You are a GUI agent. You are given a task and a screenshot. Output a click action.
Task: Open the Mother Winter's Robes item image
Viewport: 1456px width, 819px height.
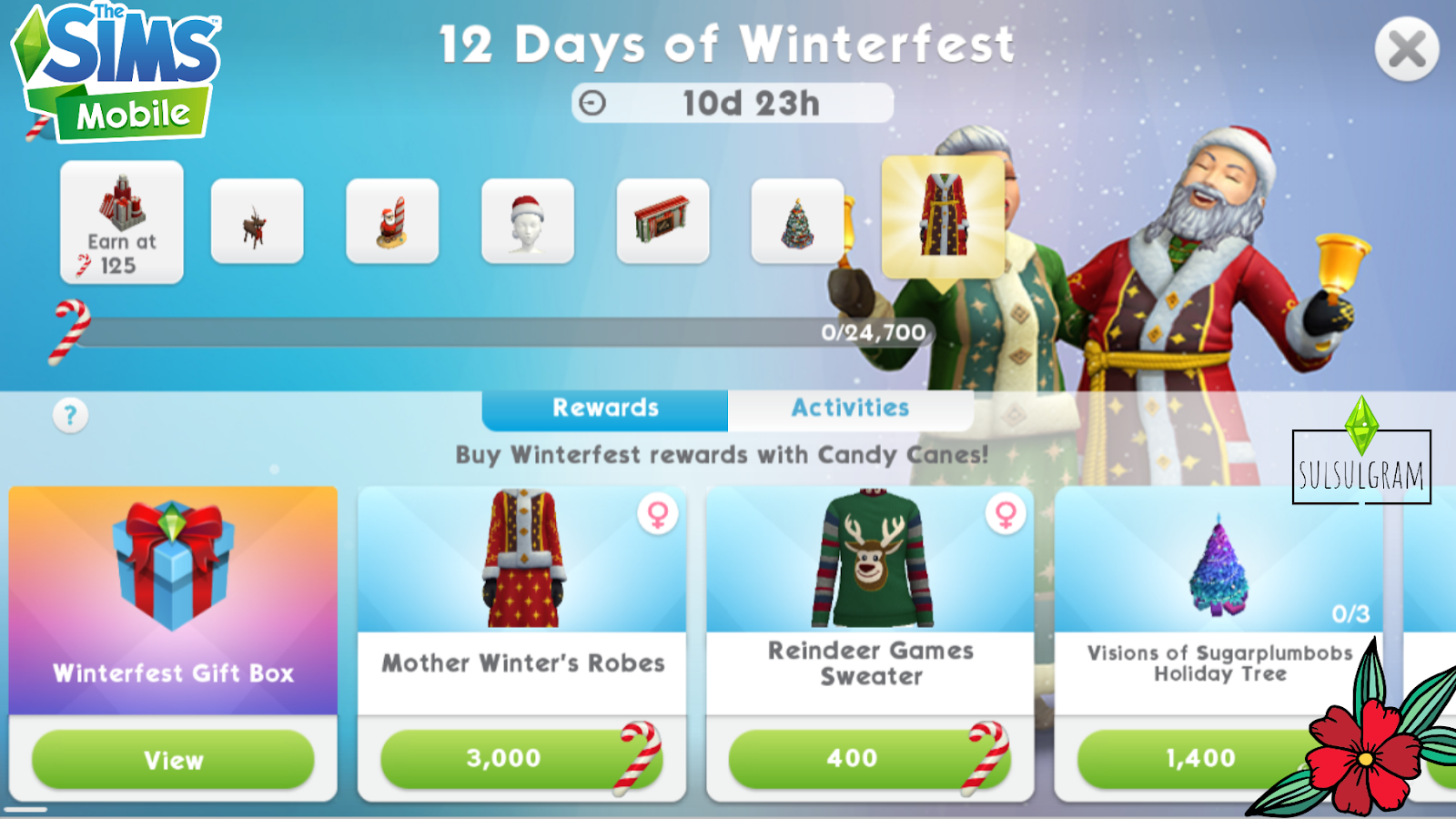tap(522, 559)
